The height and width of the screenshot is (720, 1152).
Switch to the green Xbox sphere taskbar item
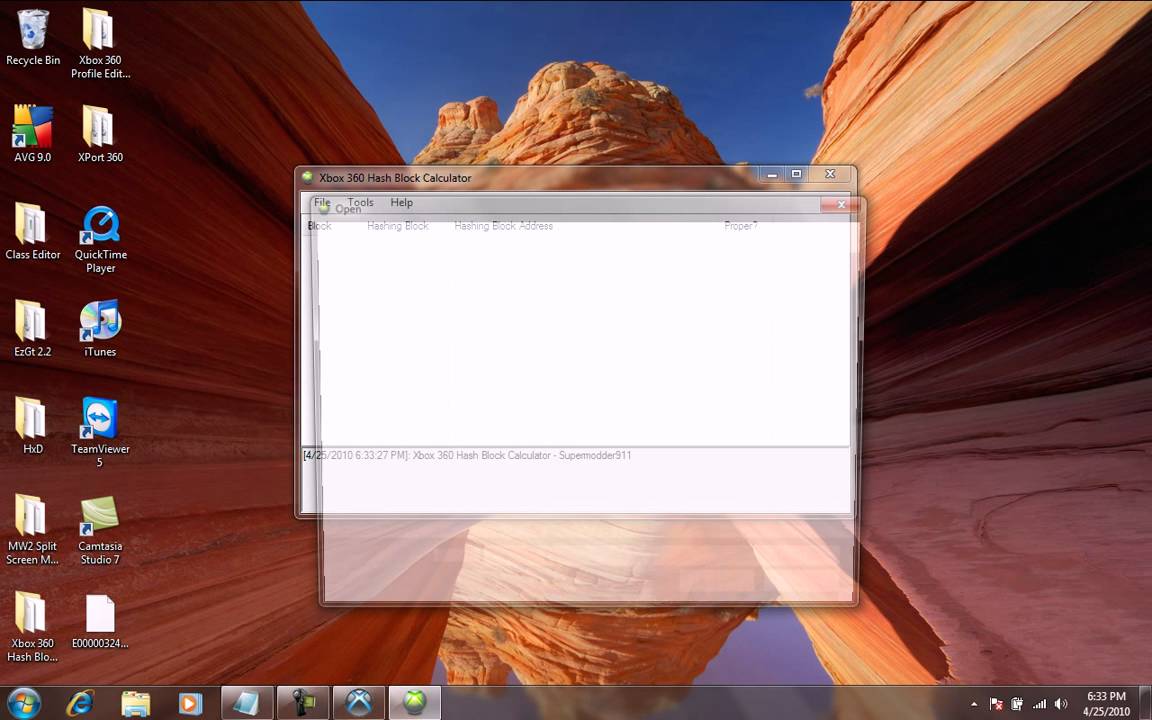414,702
